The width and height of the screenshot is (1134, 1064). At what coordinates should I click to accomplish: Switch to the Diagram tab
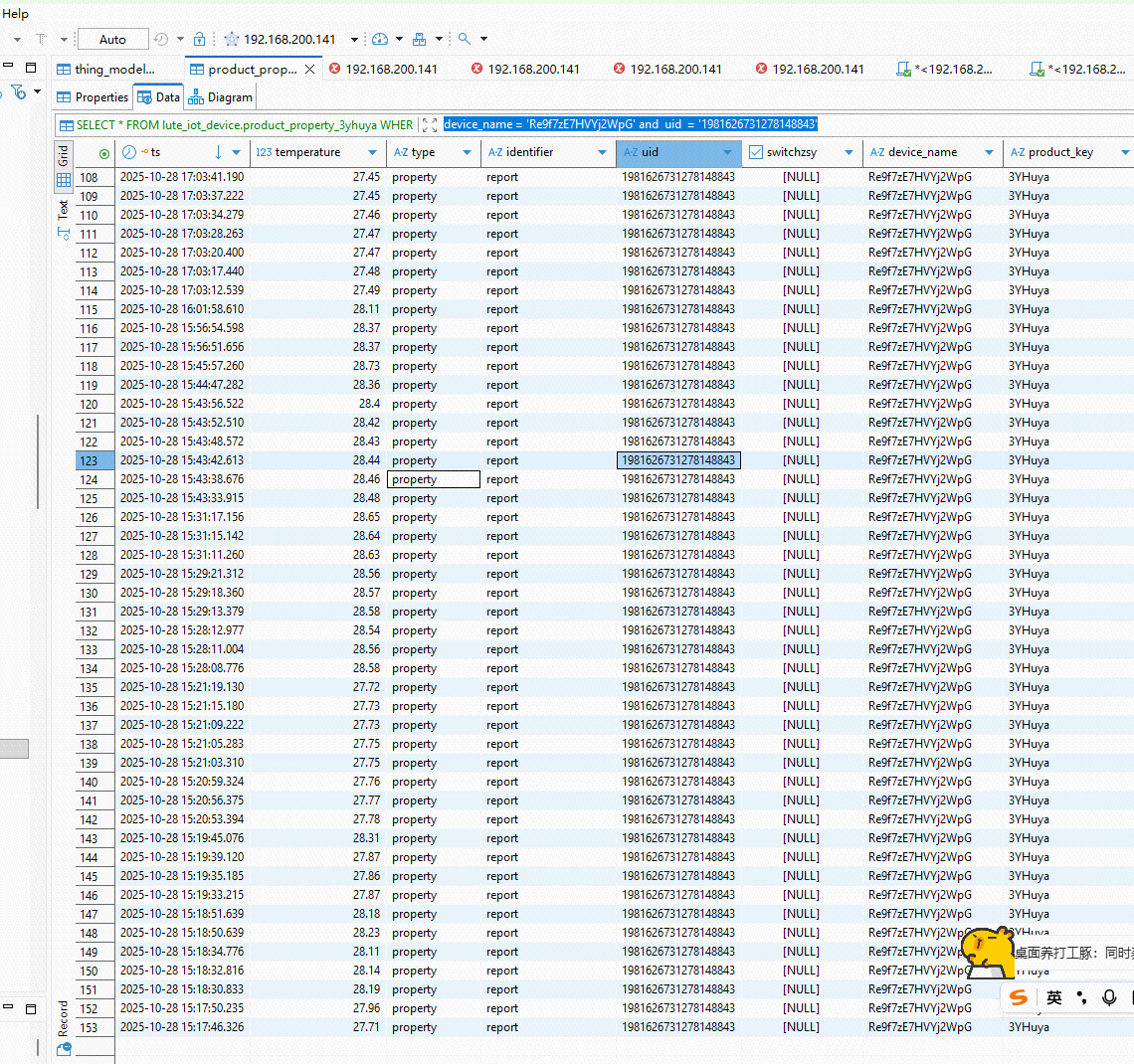pos(221,97)
